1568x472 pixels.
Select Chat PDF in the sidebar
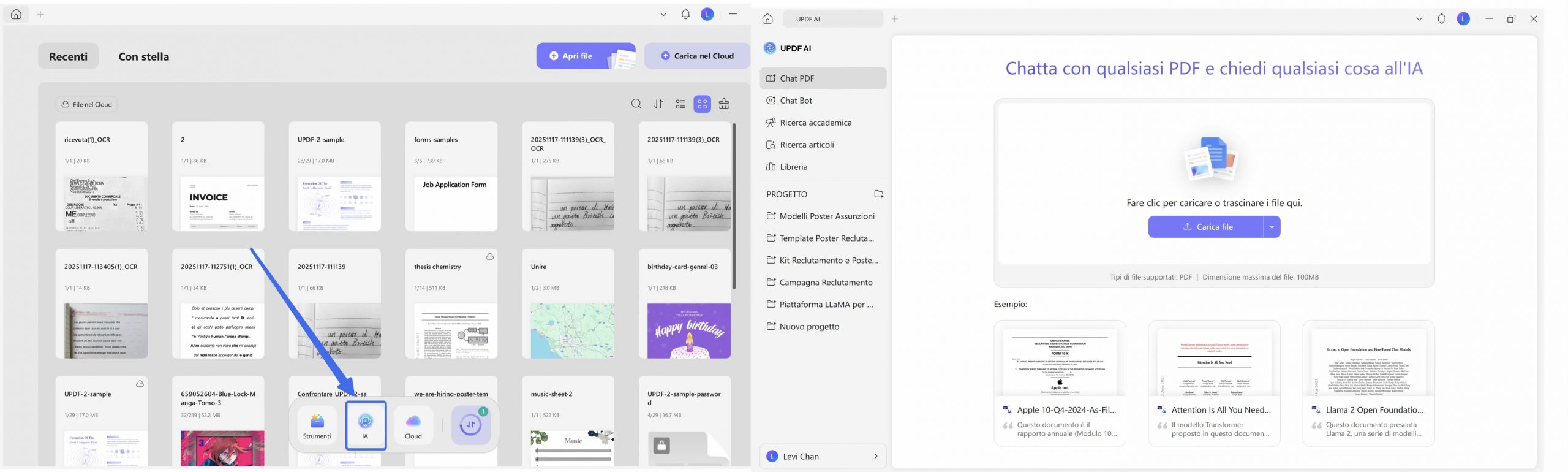click(x=823, y=78)
